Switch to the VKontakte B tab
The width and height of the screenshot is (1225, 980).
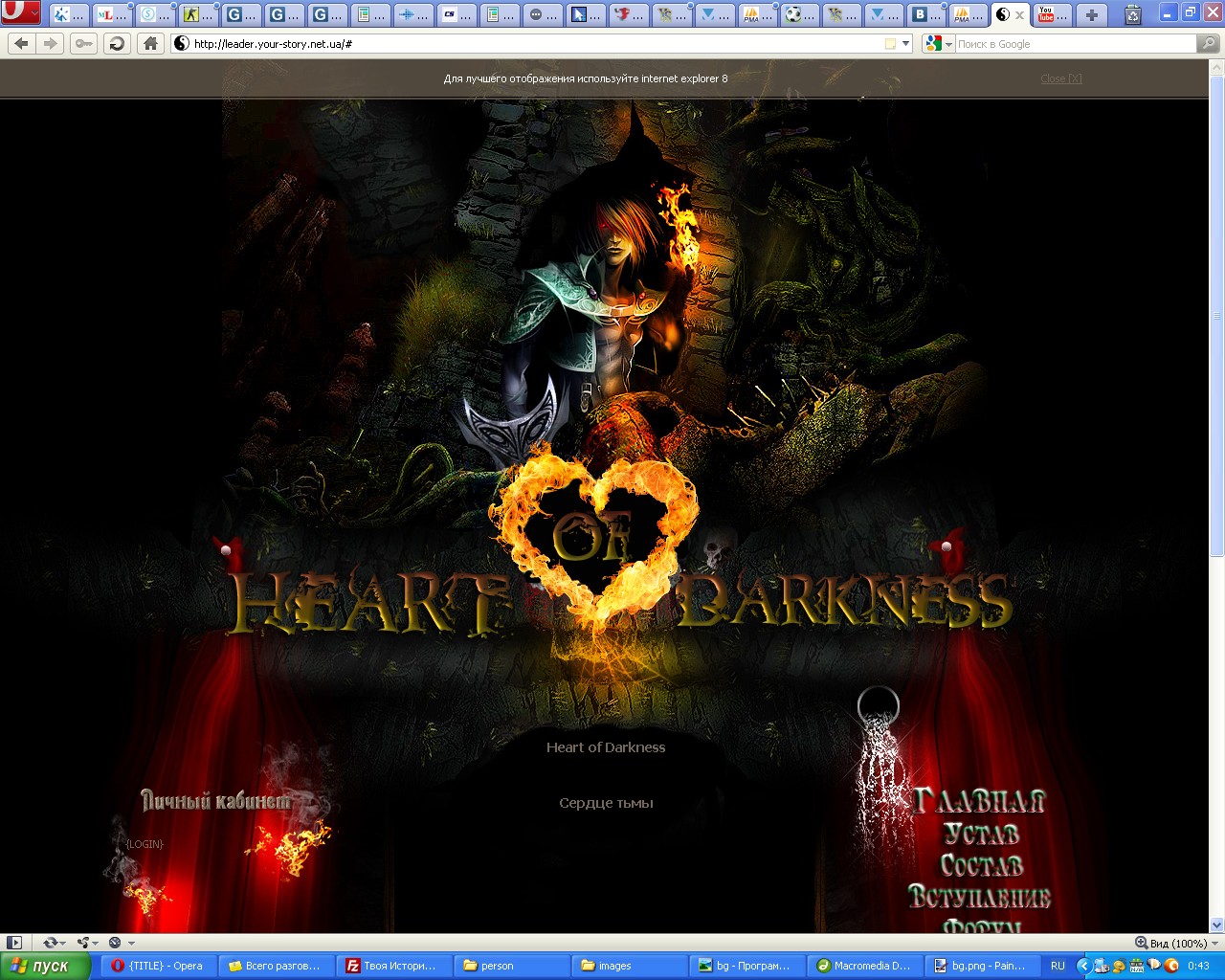927,14
